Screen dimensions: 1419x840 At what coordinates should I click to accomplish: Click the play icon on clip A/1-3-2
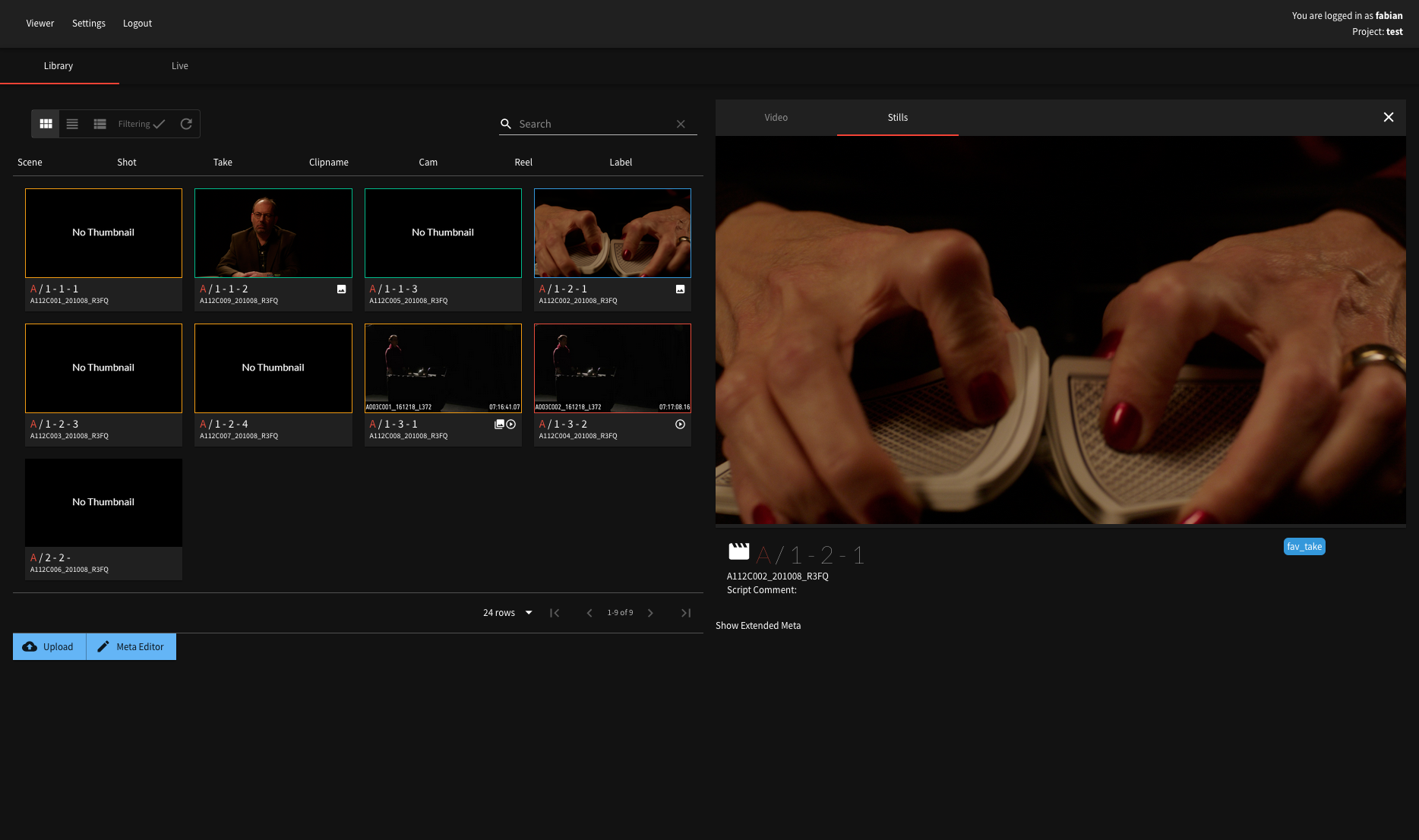pyautogui.click(x=679, y=424)
